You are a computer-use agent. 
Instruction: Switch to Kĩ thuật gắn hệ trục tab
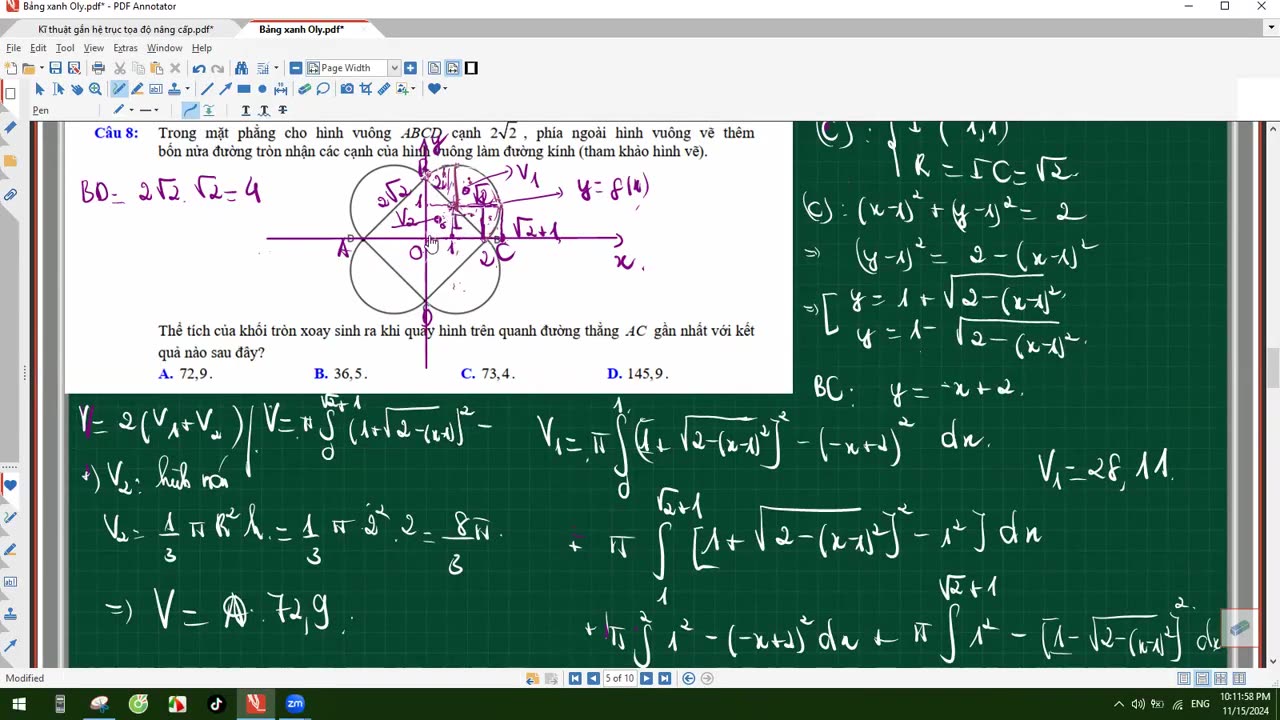coord(125,30)
